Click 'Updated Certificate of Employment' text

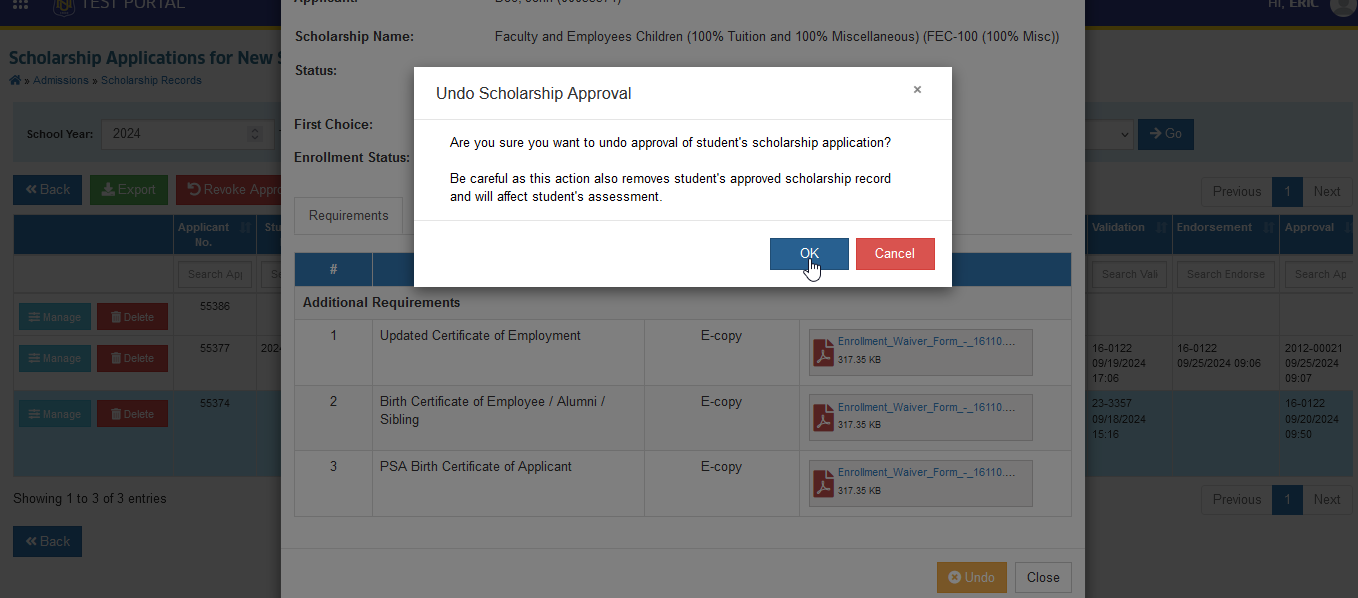(480, 336)
